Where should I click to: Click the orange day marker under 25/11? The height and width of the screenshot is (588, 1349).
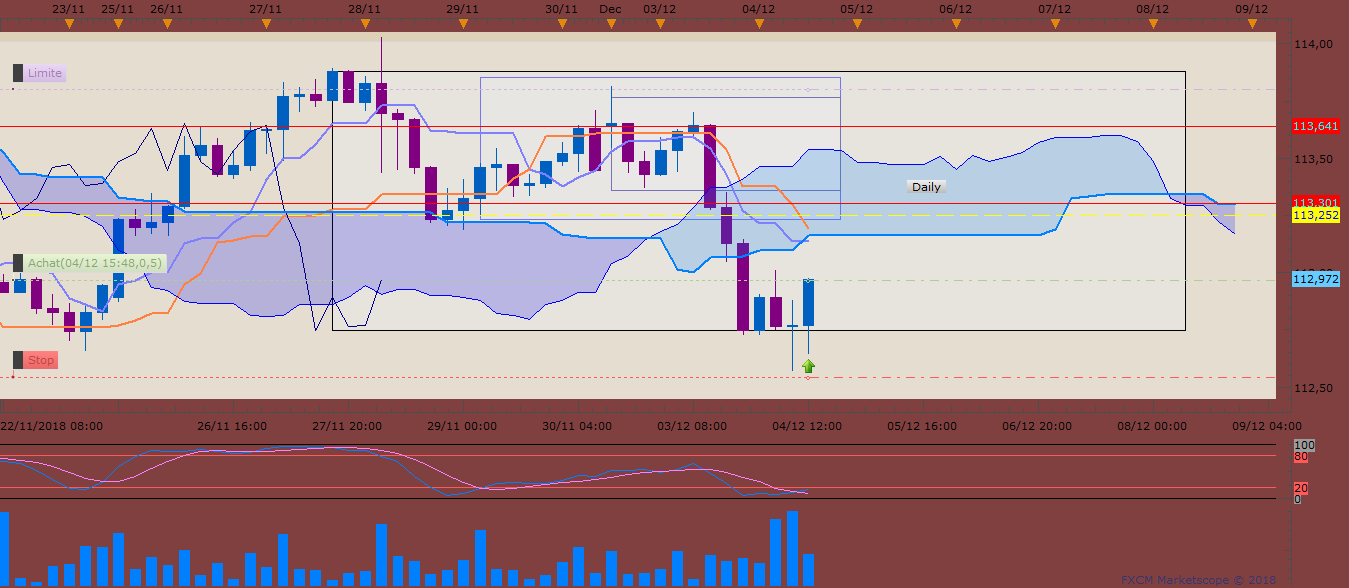tap(118, 24)
